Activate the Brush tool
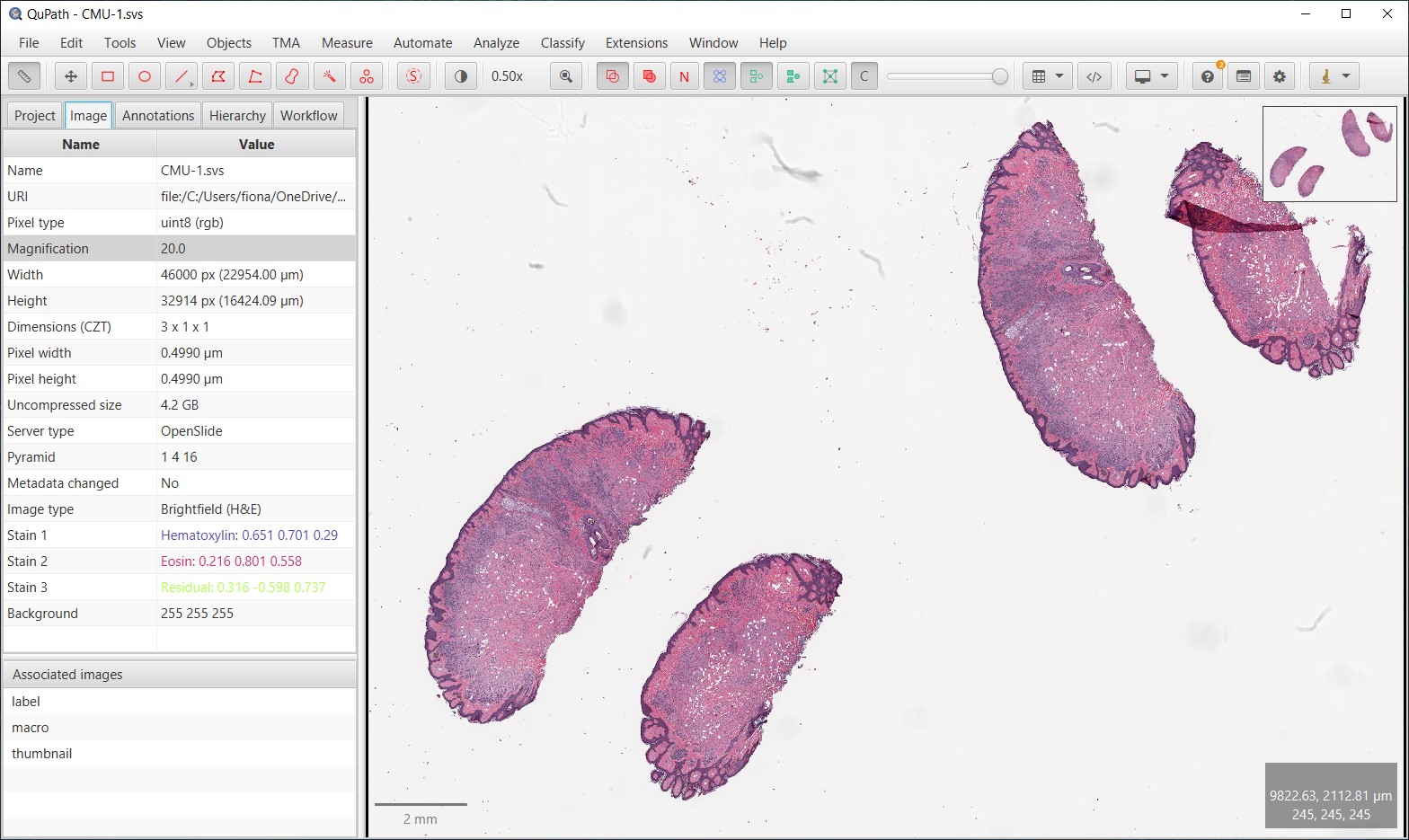The width and height of the screenshot is (1409, 840). click(292, 76)
